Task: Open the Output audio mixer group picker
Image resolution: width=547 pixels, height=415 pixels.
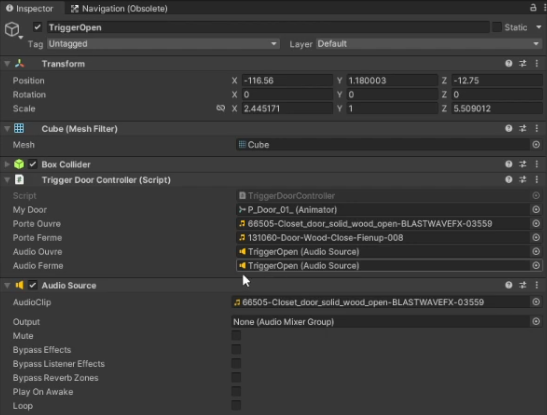Action: pyautogui.click(x=536, y=322)
